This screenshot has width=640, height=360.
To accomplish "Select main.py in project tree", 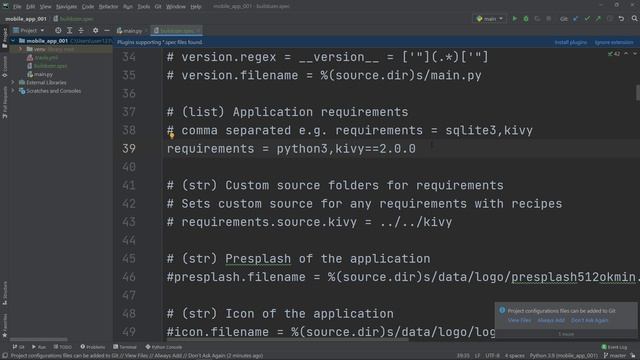I will [40, 74].
